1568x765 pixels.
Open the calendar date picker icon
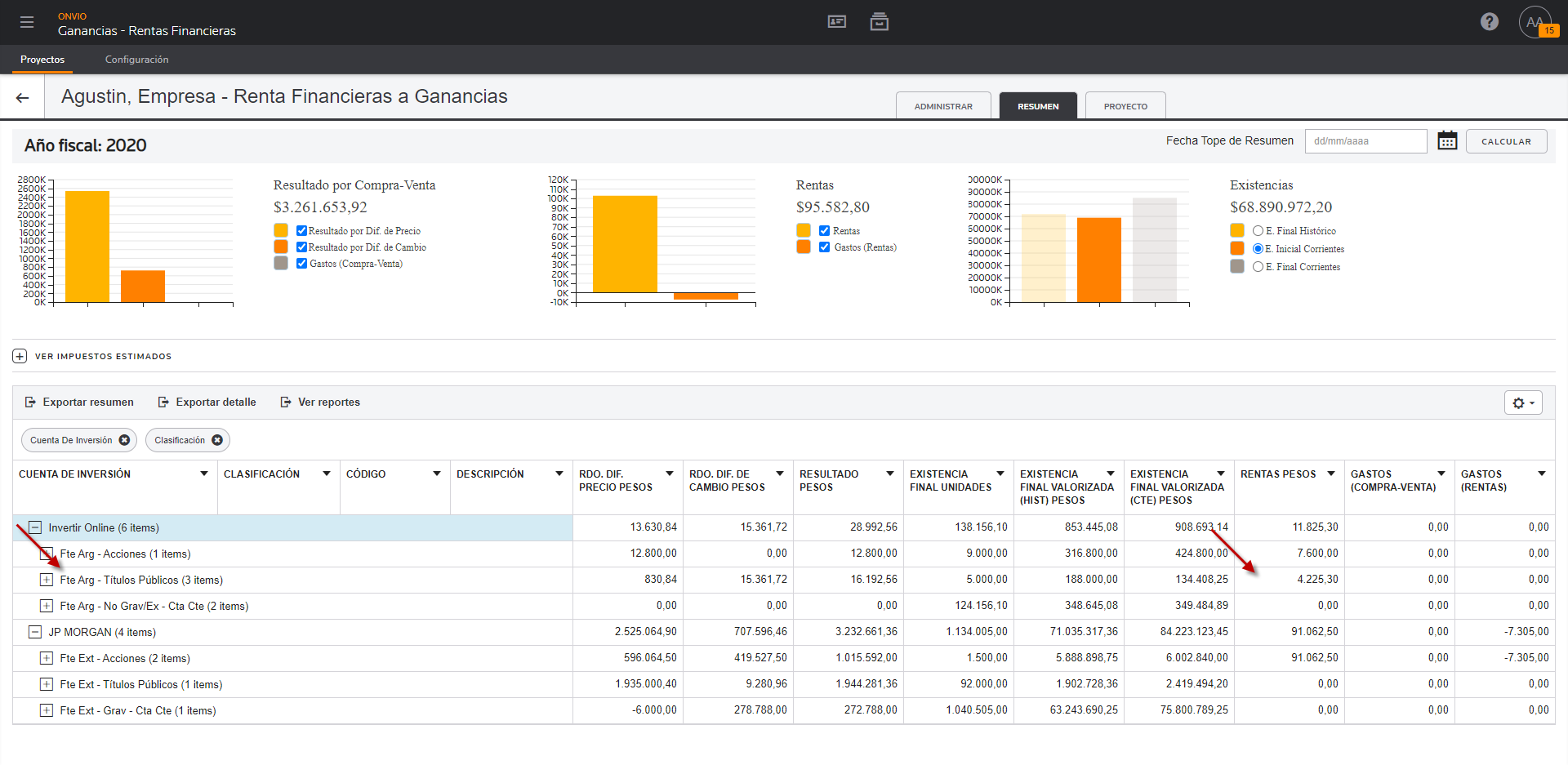click(1447, 140)
